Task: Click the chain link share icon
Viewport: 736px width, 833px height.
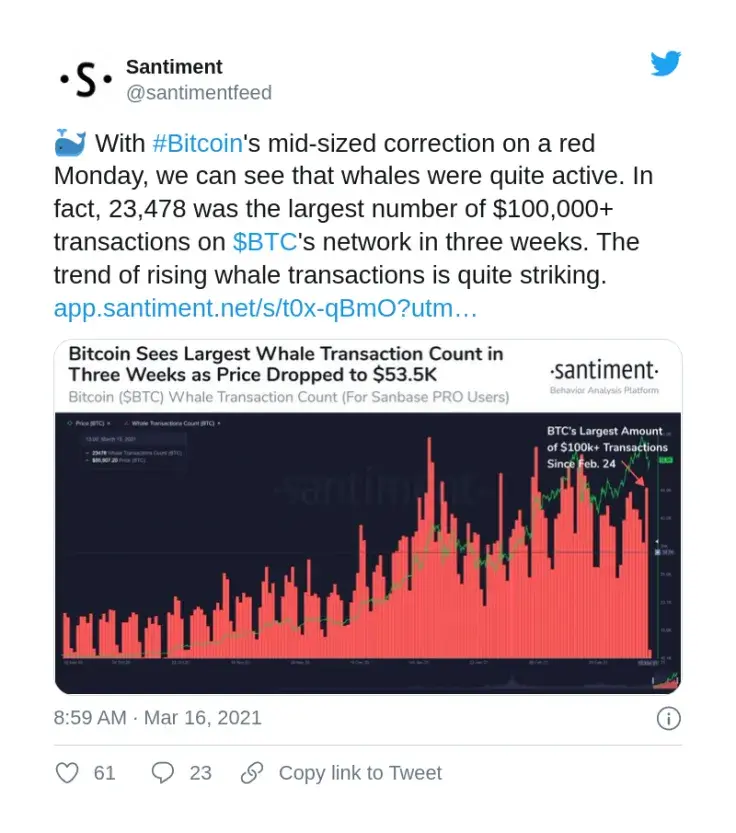Action: [248, 772]
